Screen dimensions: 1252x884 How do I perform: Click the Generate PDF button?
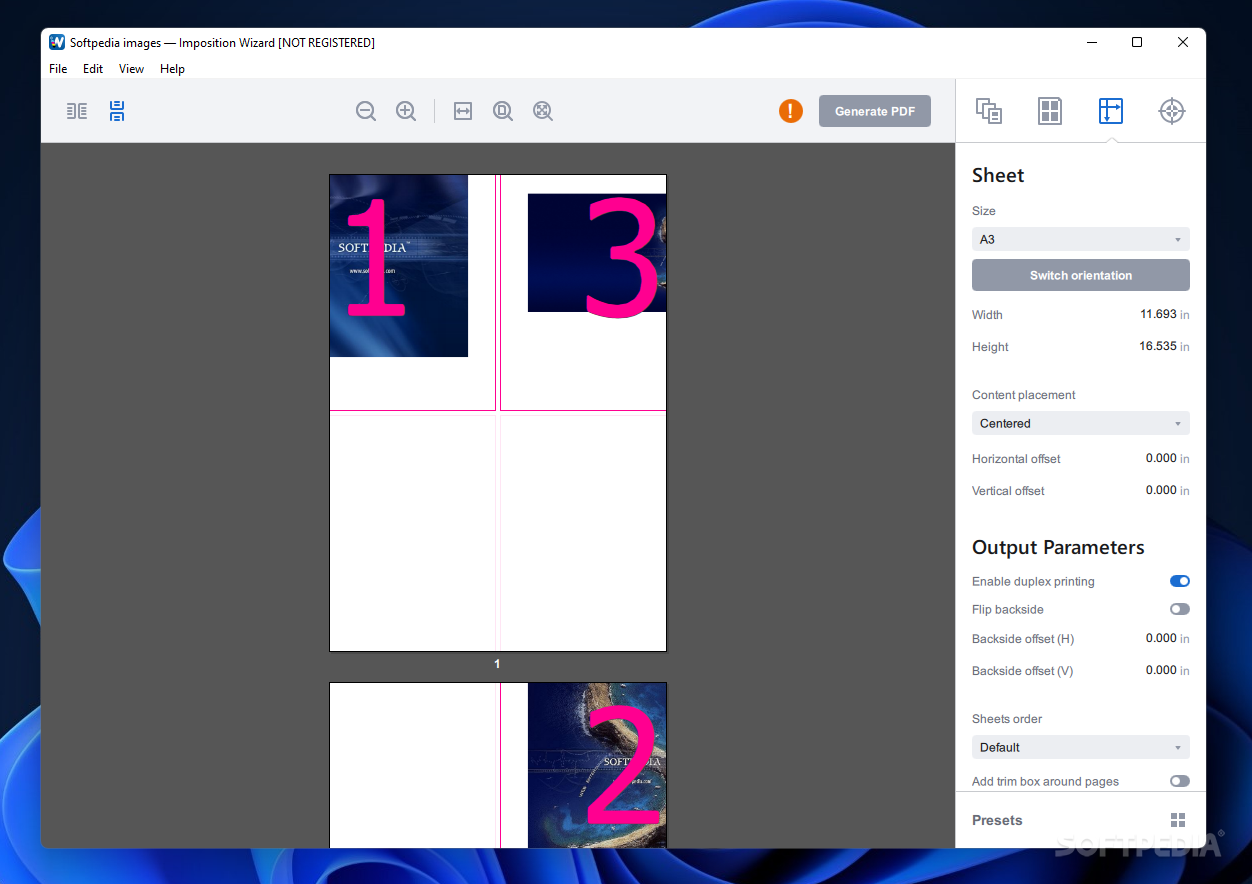pyautogui.click(x=875, y=111)
